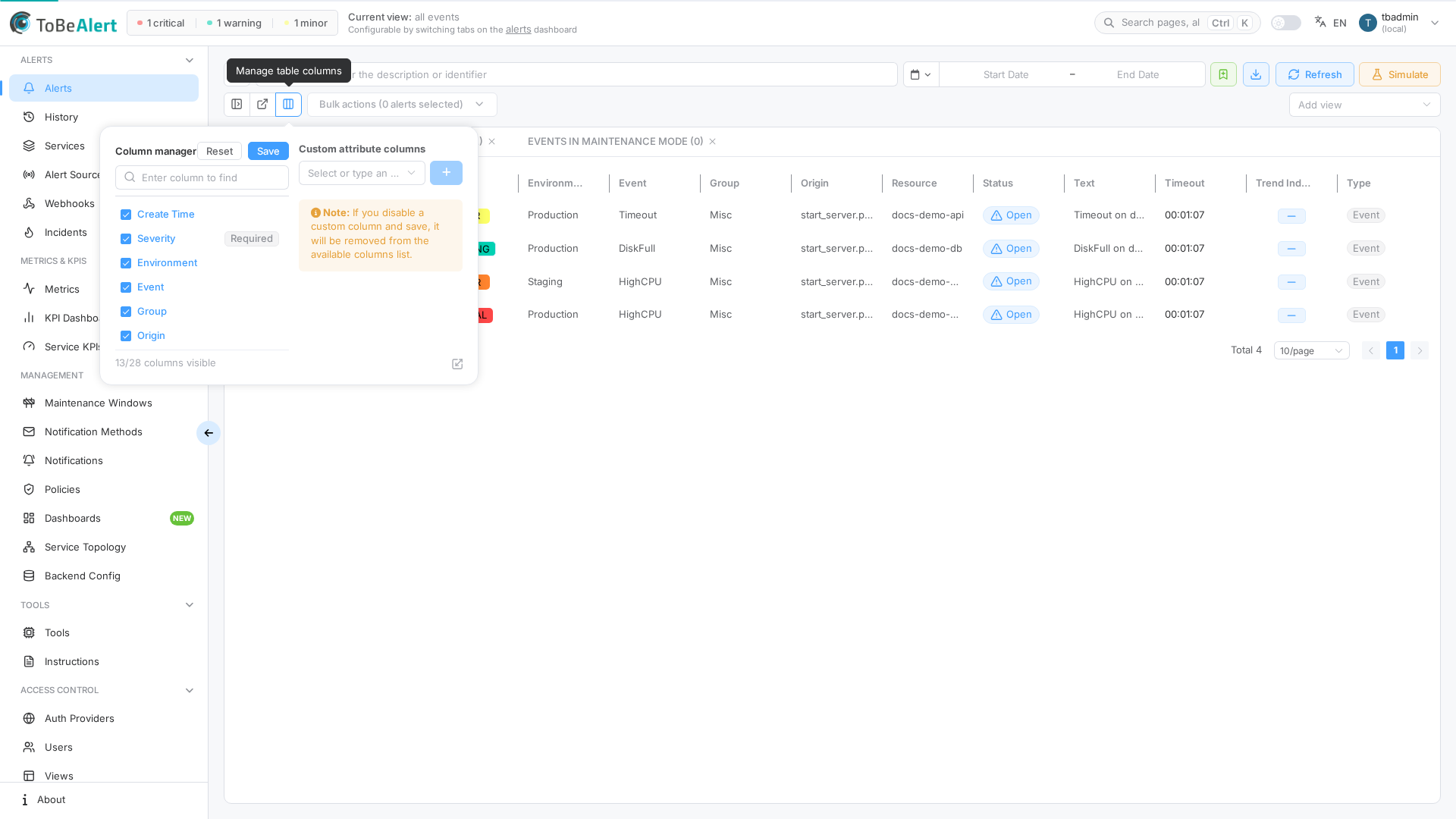Click the Enter column to find field
Viewport: 1456px width, 819px height.
(x=202, y=177)
